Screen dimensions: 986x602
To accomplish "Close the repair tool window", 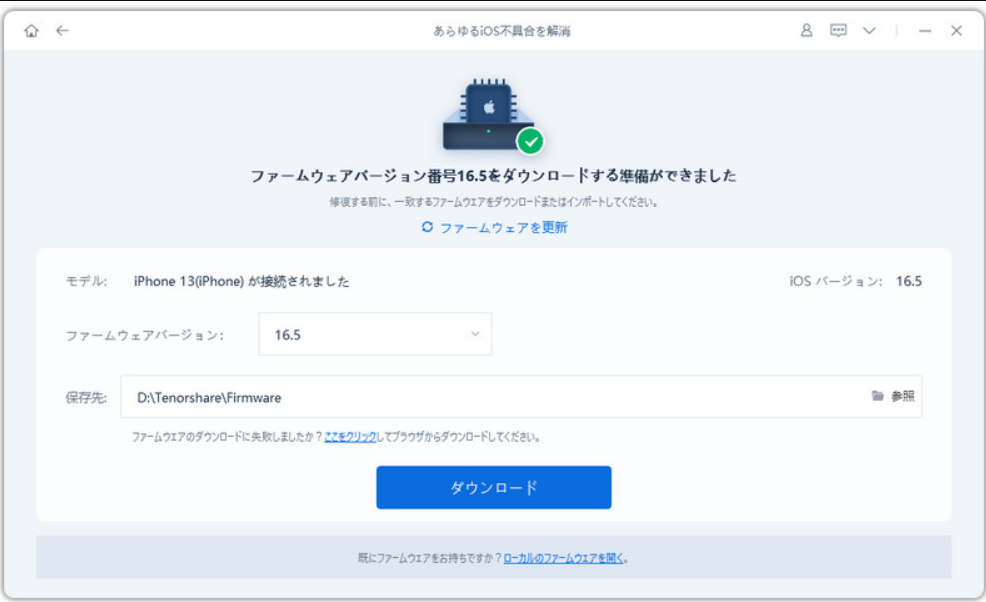I will coord(956,30).
